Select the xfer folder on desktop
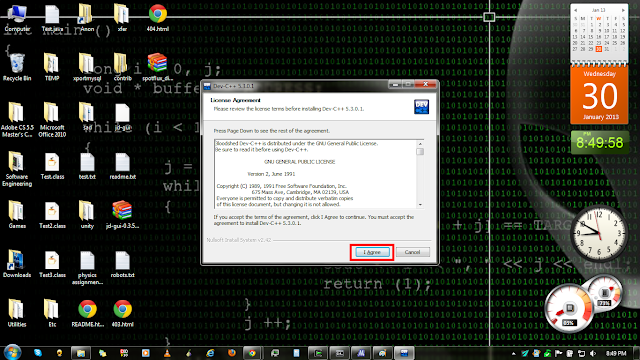The height and width of the screenshot is (360, 640). (122, 18)
